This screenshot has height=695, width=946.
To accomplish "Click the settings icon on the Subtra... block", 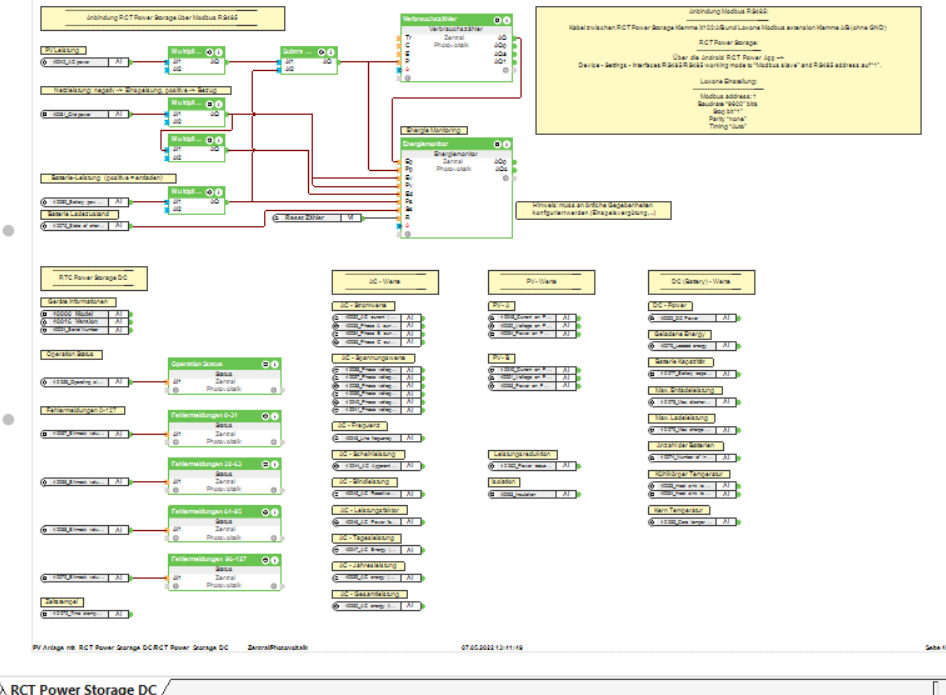I will pyautogui.click(x=322, y=52).
